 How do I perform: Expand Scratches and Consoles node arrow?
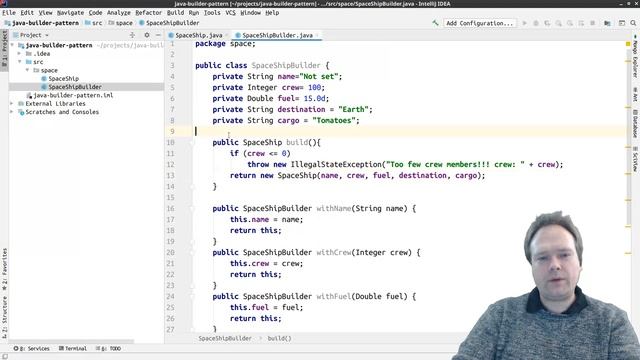point(12,112)
